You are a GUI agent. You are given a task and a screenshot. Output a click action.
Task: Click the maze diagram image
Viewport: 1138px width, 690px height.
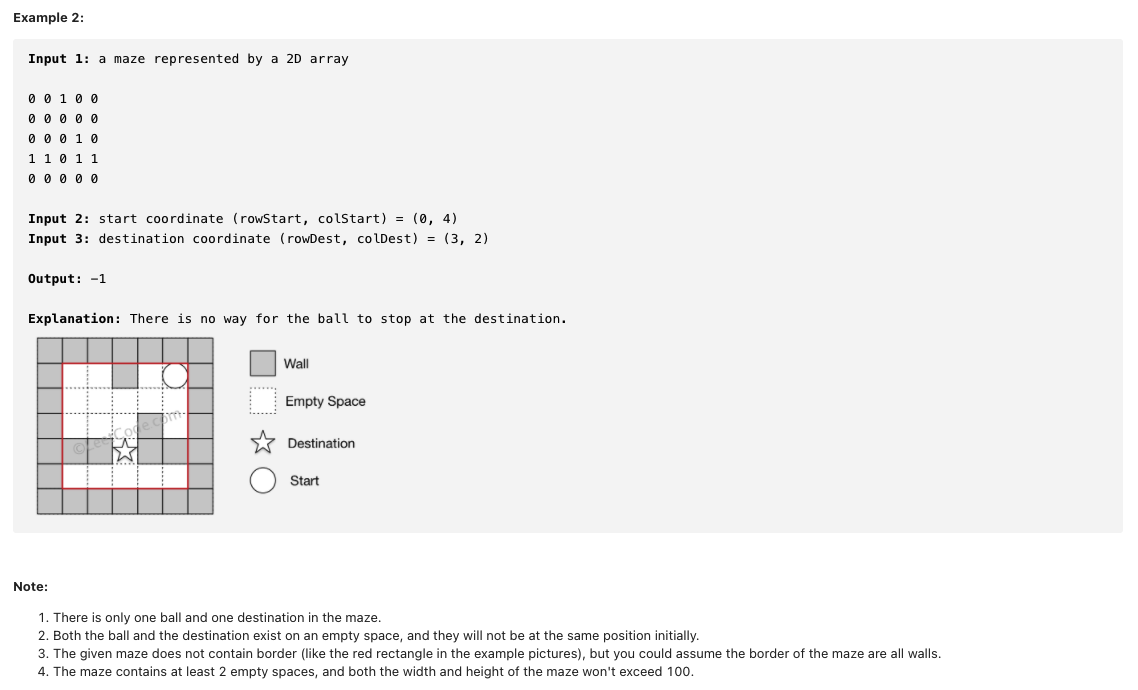click(x=125, y=426)
